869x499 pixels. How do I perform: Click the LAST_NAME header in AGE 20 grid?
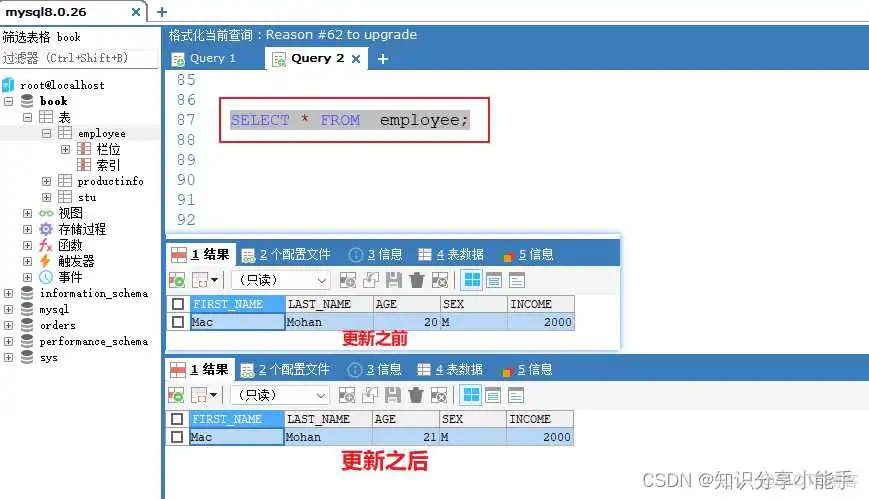(330, 304)
